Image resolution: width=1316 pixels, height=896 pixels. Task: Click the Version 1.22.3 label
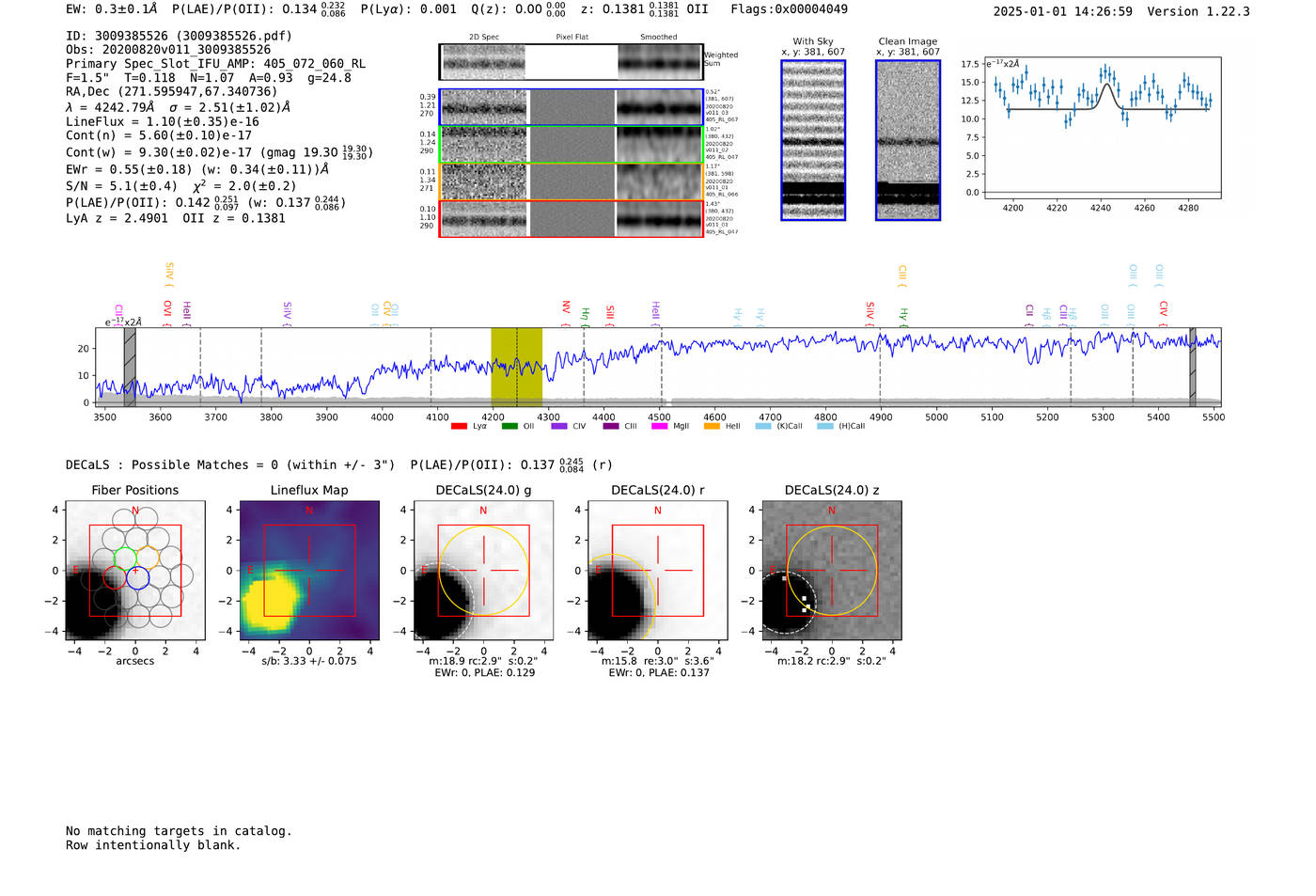point(1198,11)
